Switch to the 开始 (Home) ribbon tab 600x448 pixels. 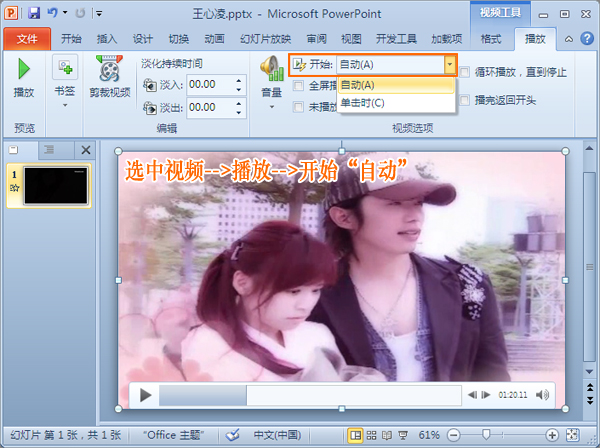(71, 39)
